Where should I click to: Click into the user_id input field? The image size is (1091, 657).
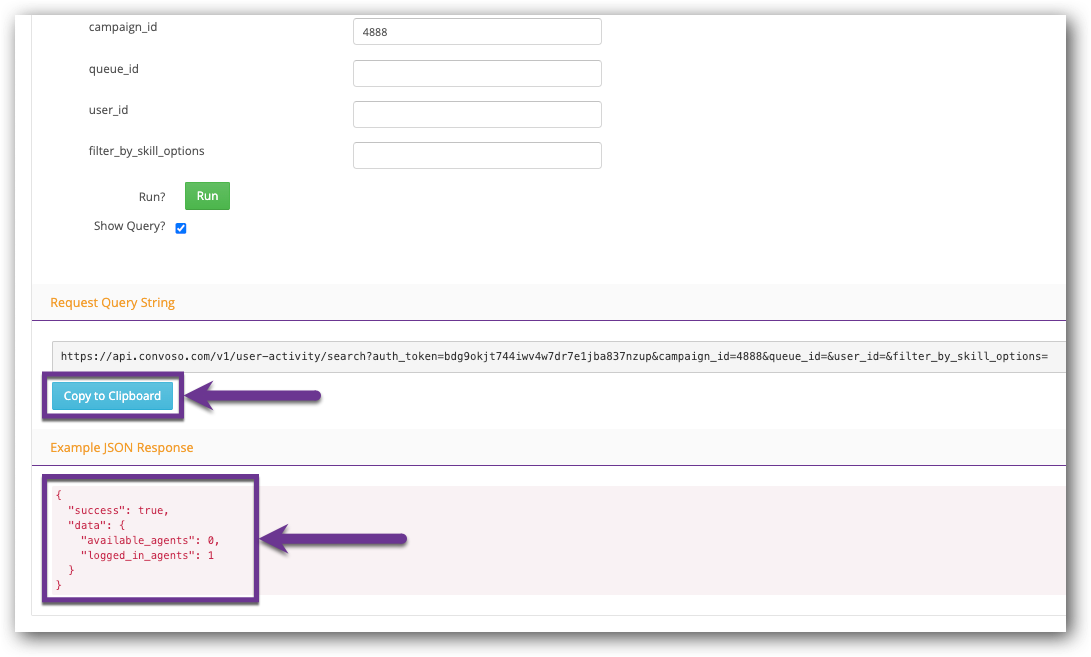tap(477, 114)
